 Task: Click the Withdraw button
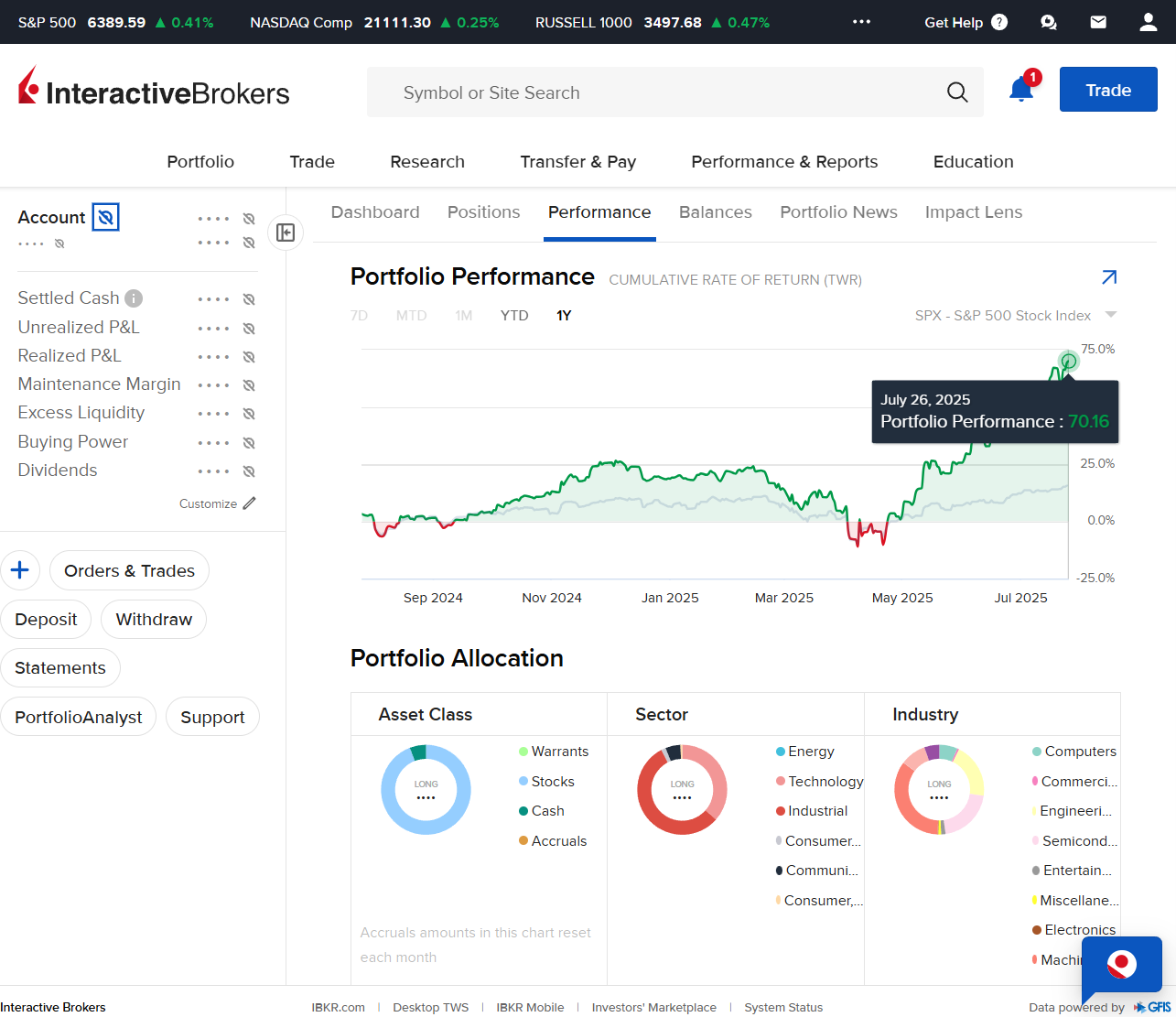click(x=154, y=620)
